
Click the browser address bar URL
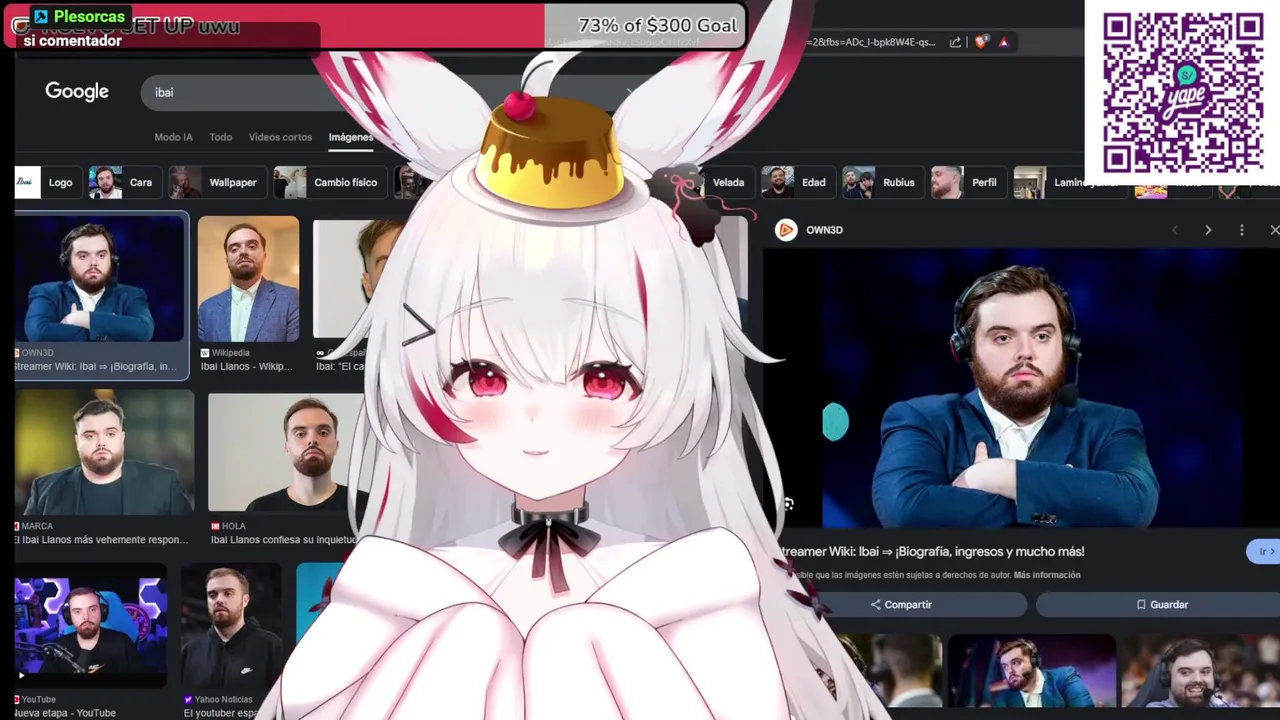click(x=871, y=42)
